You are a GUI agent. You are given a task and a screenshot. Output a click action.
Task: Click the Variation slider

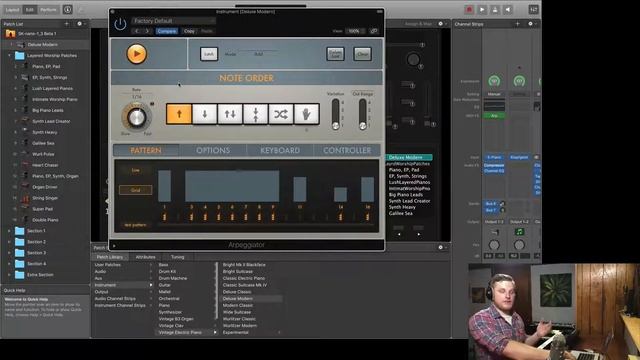click(336, 114)
